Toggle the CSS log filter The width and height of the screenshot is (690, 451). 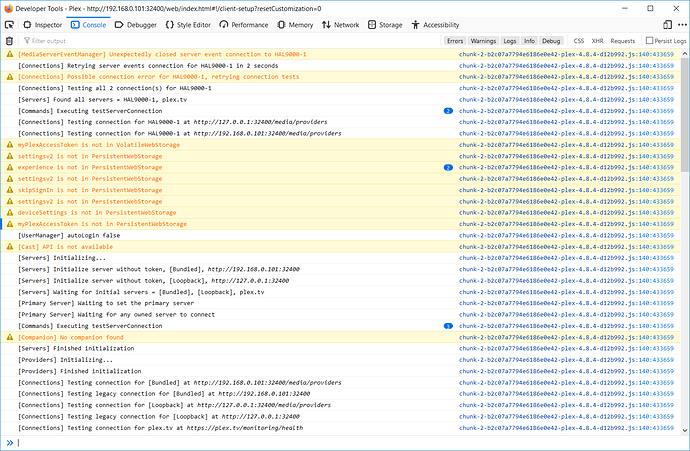(x=579, y=41)
